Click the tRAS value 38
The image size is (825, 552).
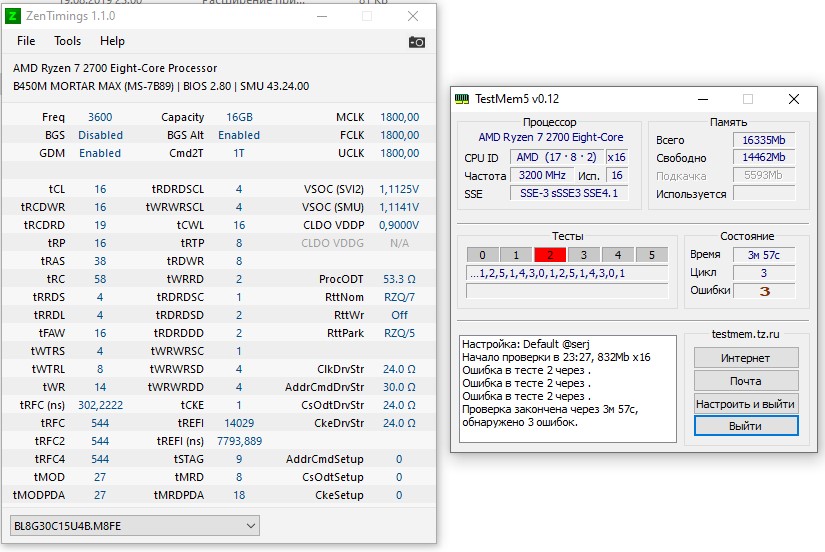pyautogui.click(x=100, y=261)
